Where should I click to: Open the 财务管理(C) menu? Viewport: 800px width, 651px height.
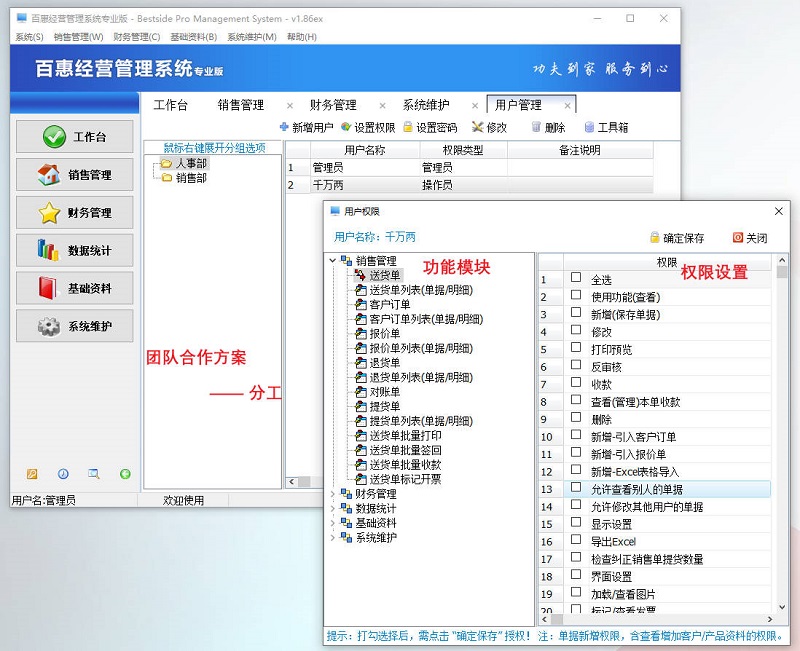pyautogui.click(x=137, y=37)
